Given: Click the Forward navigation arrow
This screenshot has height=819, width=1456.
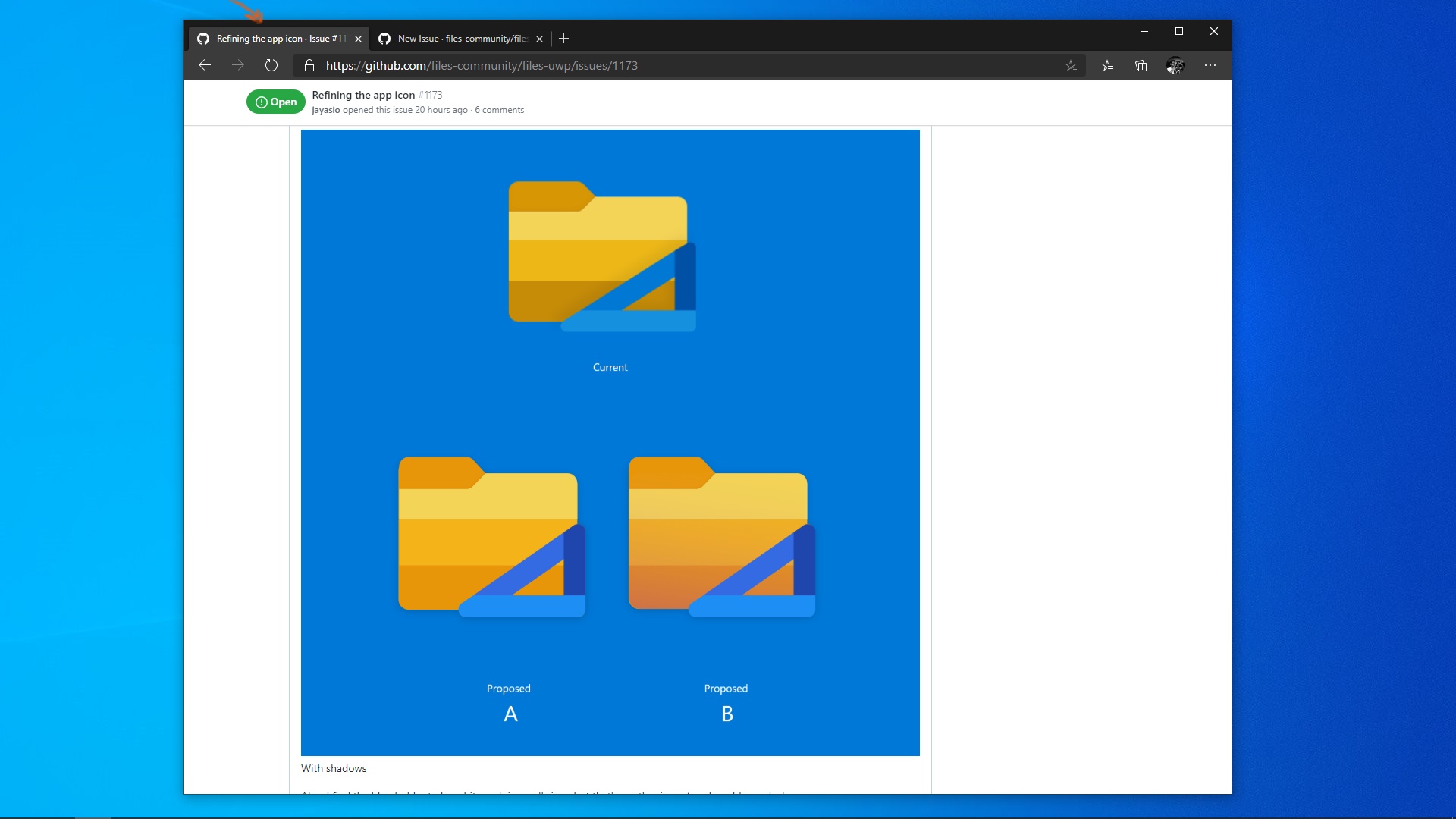Looking at the screenshot, I should tap(238, 65).
